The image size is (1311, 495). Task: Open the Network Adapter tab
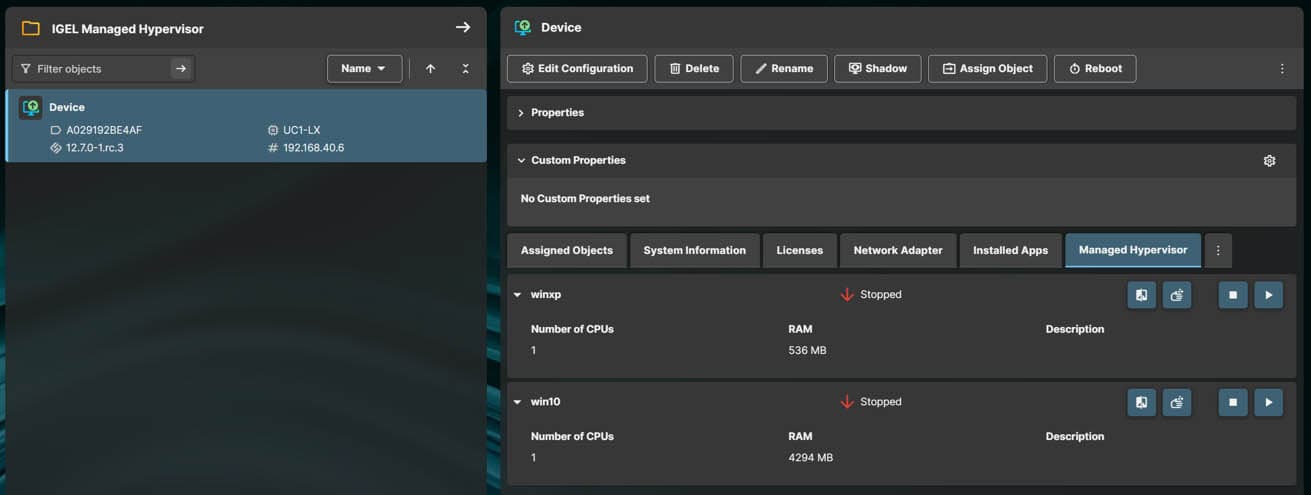point(898,250)
